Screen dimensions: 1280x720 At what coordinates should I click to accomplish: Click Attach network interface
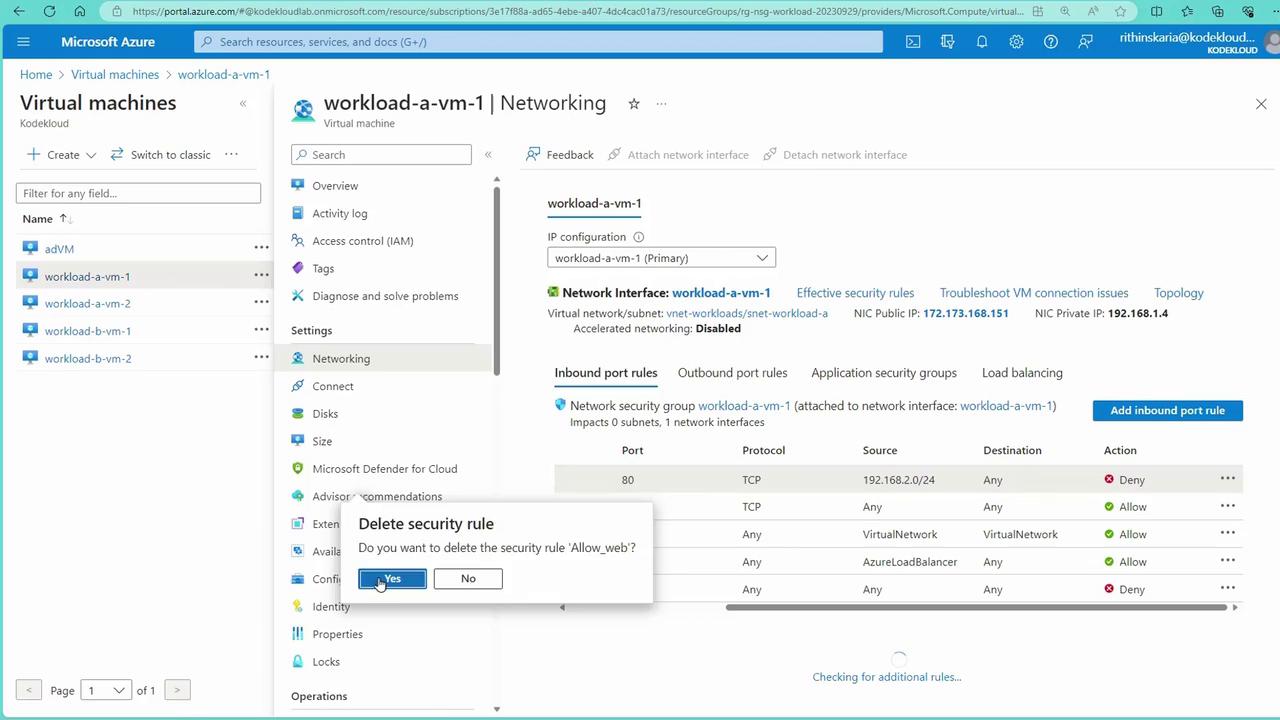678,154
